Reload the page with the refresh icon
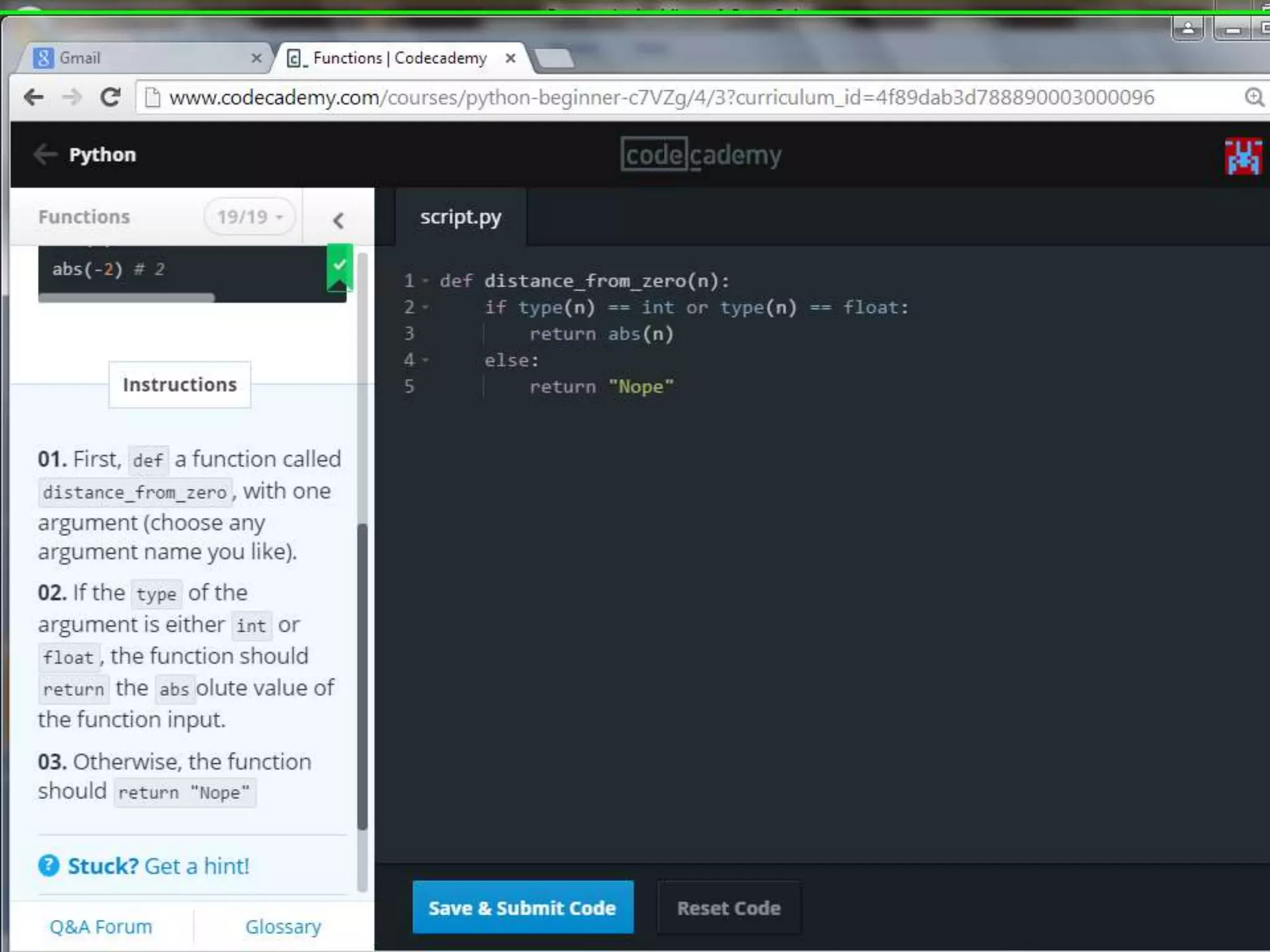The height and width of the screenshot is (952, 1270). point(110,97)
